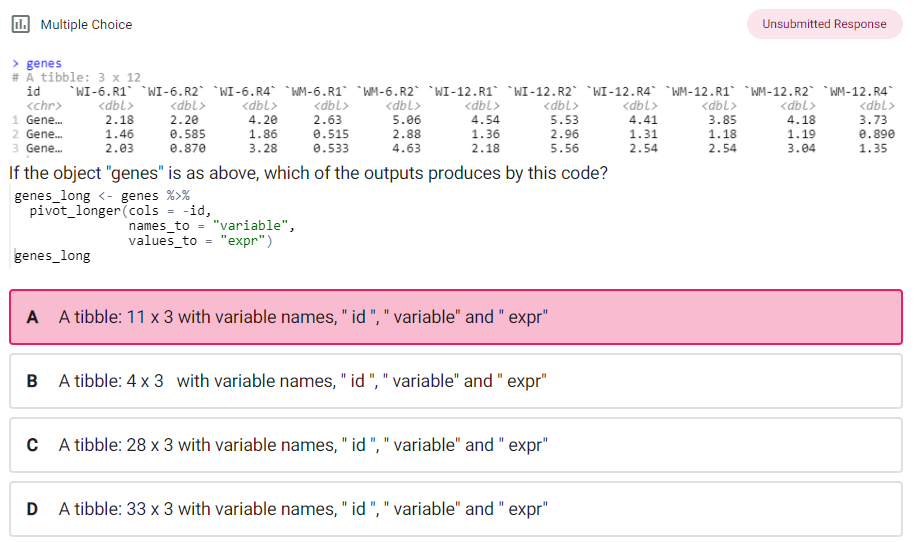Click the poll chart icon beside Multiple Choice
Screen dimensions: 915x542
tap(21, 25)
